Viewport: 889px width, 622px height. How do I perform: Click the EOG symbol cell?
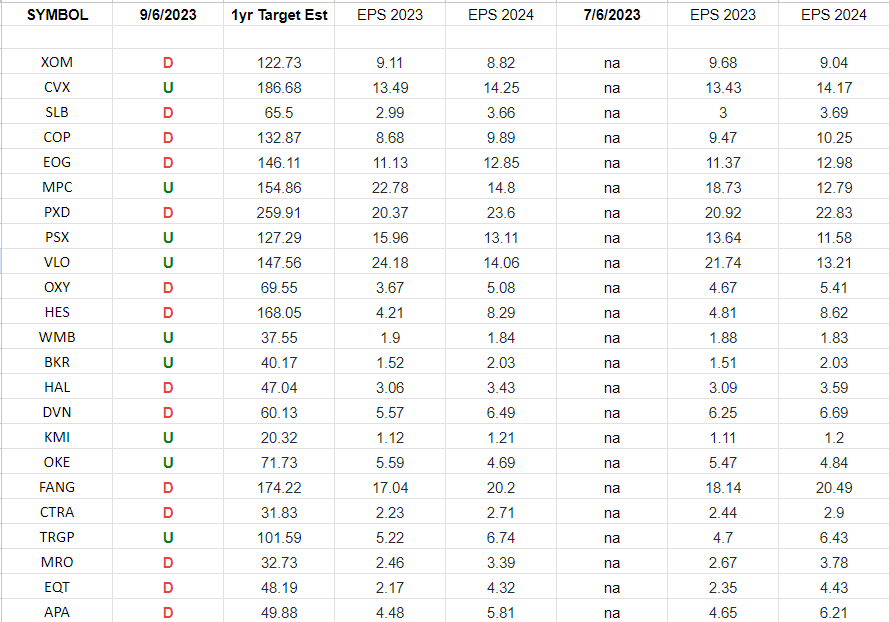pyautogui.click(x=57, y=162)
